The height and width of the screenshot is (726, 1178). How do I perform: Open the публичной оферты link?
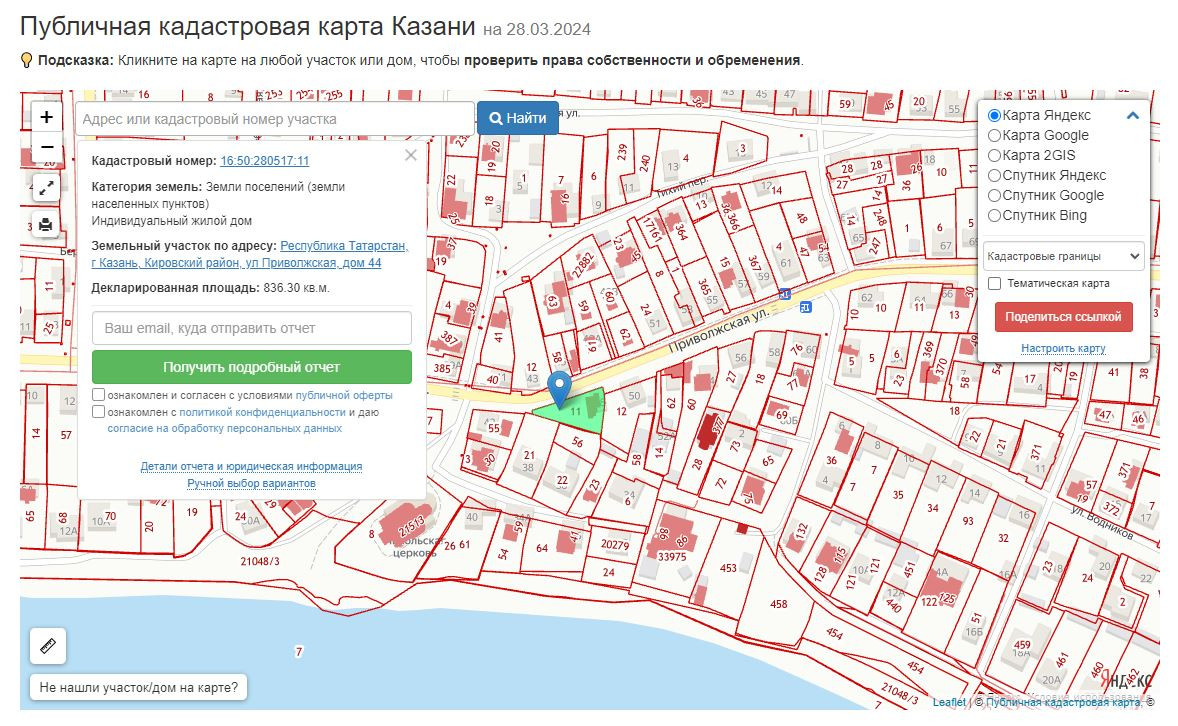(x=344, y=395)
